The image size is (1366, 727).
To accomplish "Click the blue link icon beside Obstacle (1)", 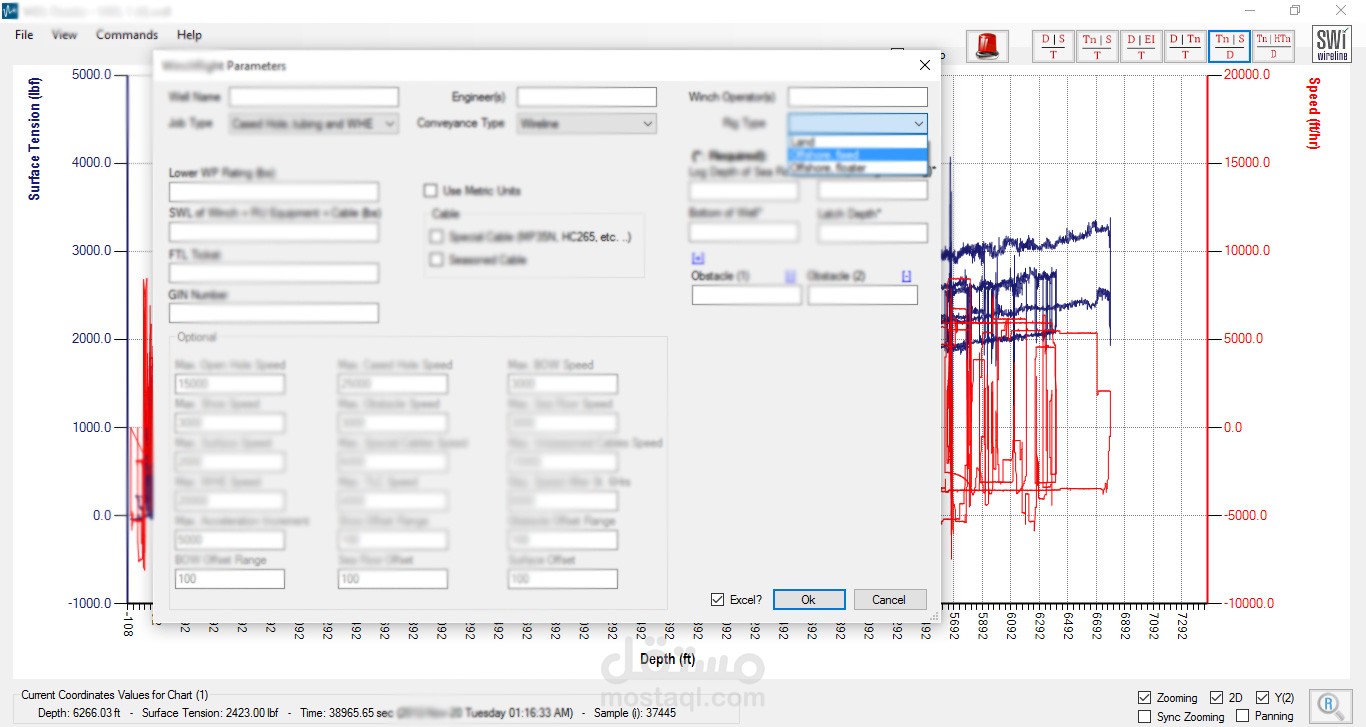I will pyautogui.click(x=789, y=276).
